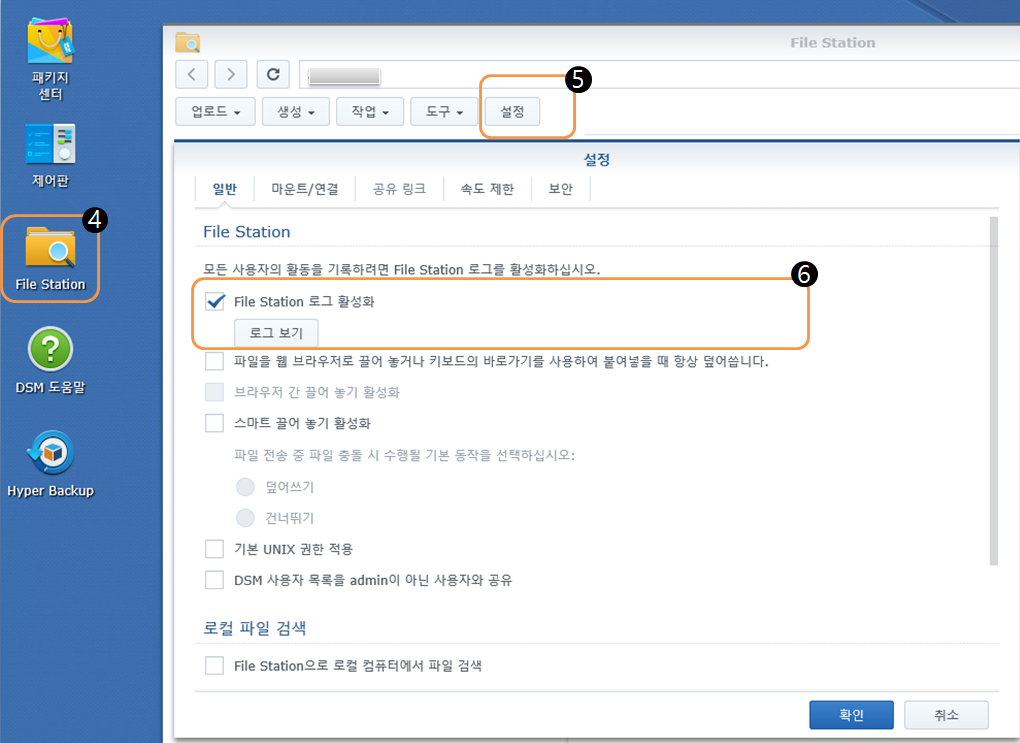Switch to the 마운트/연결 tab
Image resolution: width=1020 pixels, height=743 pixels.
304,189
